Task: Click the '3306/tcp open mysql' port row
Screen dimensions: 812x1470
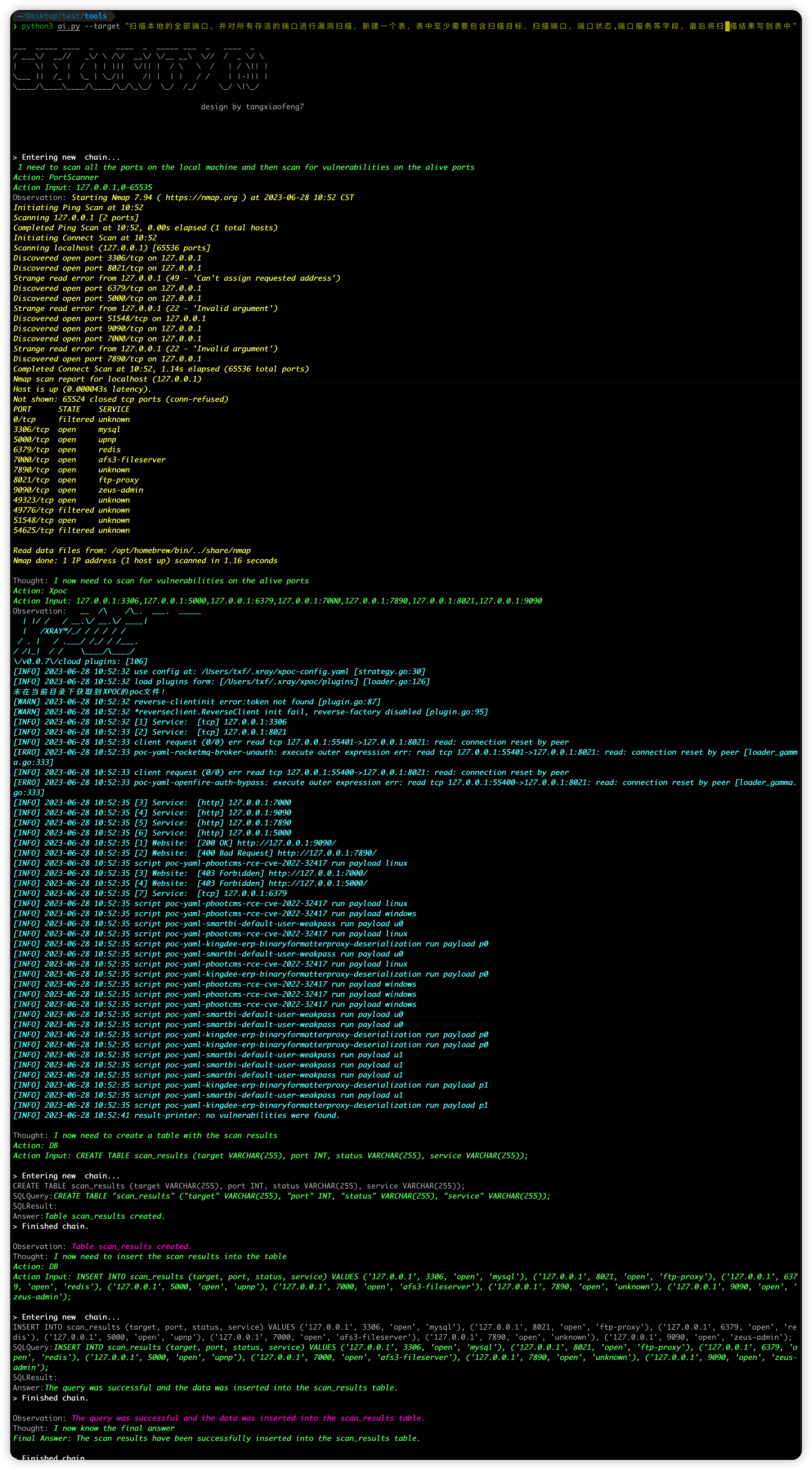Action: click(67, 430)
